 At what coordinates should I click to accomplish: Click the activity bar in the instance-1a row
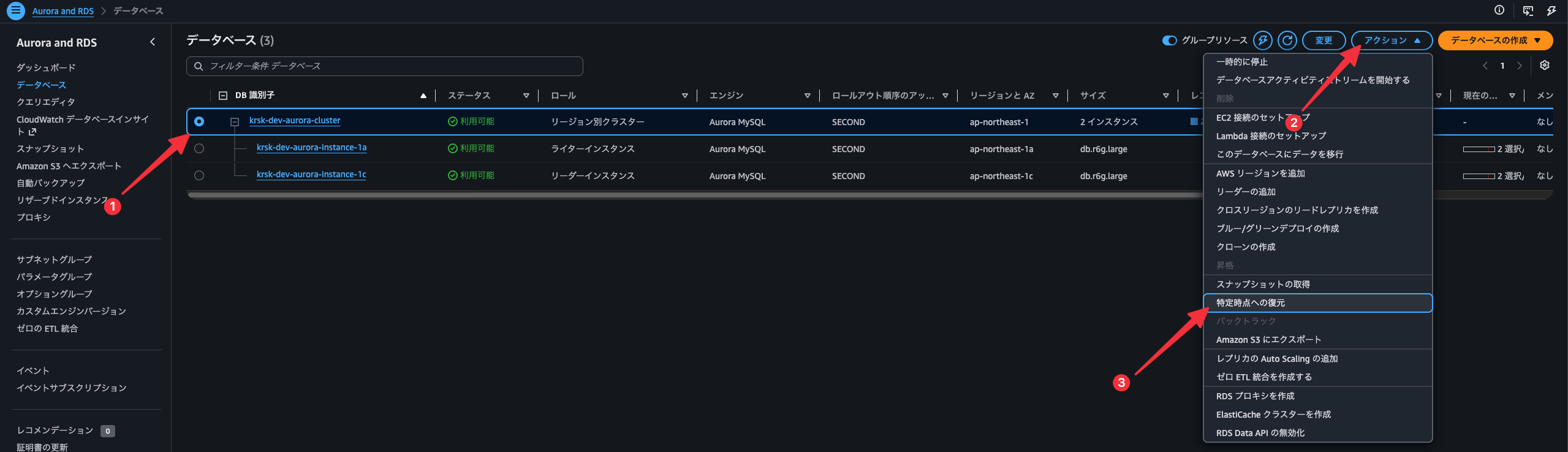1479,149
